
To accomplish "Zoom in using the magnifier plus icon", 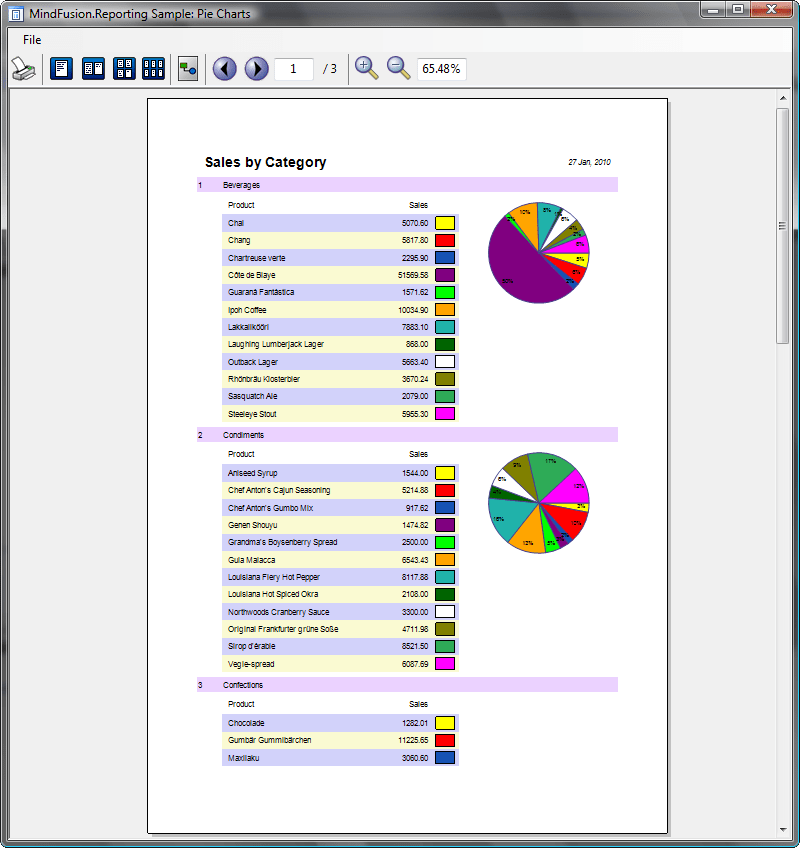I will pyautogui.click(x=366, y=68).
